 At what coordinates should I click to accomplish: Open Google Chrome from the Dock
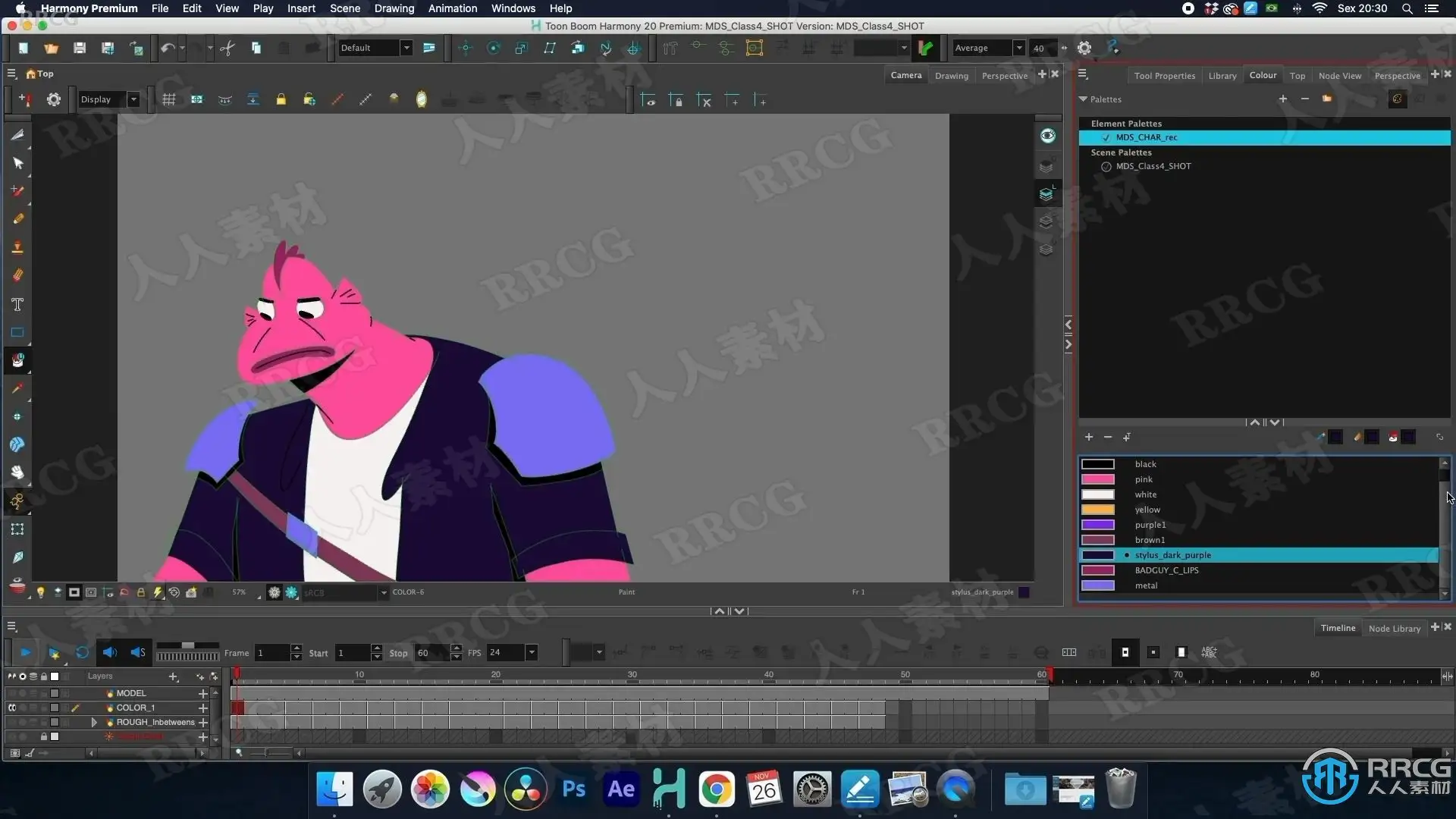pos(717,789)
